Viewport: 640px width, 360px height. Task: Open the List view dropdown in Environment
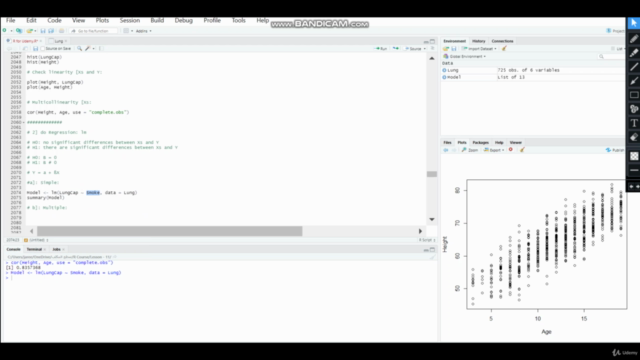pyautogui.click(x=618, y=49)
